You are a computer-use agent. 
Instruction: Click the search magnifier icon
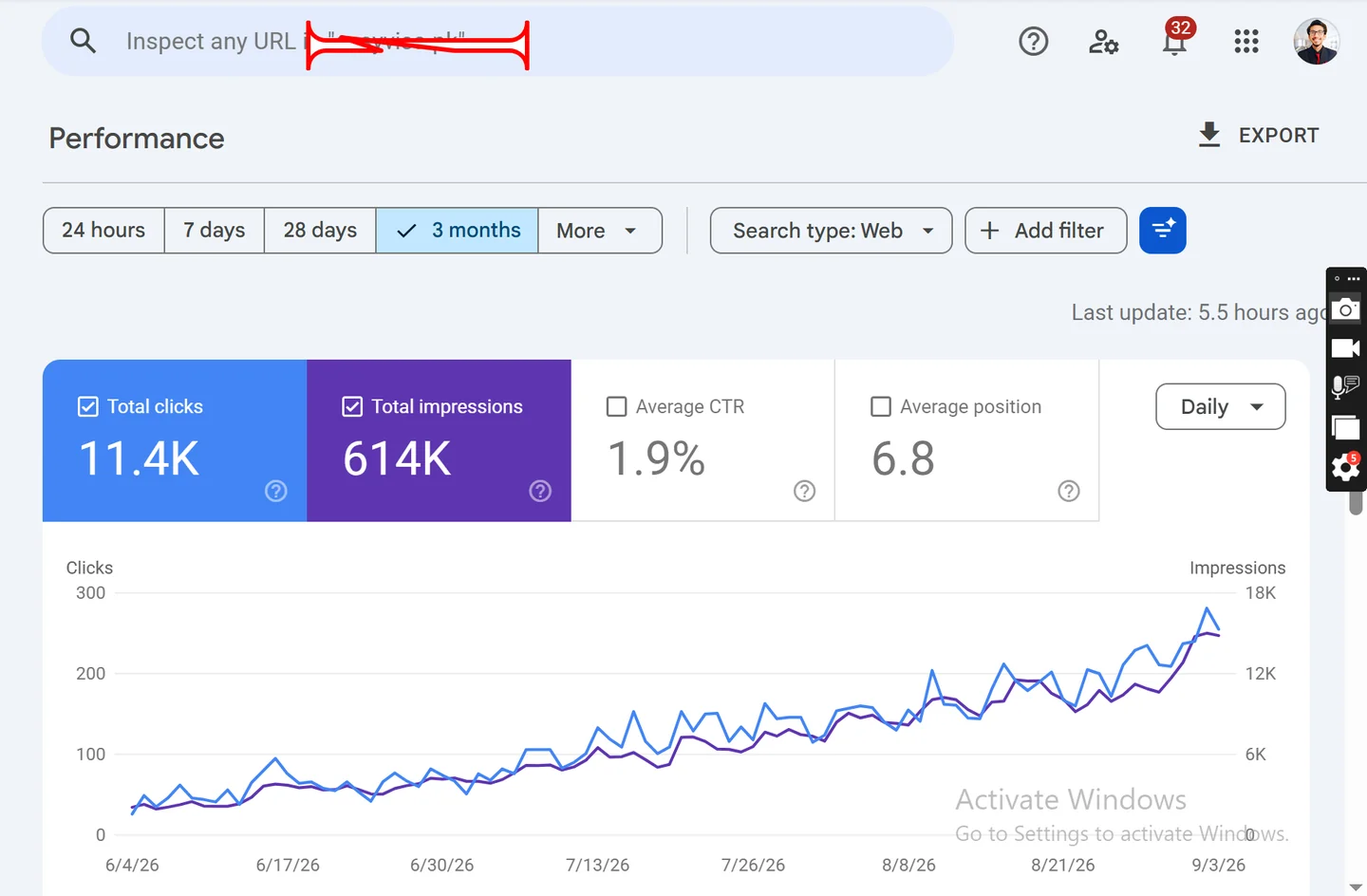[x=84, y=41]
